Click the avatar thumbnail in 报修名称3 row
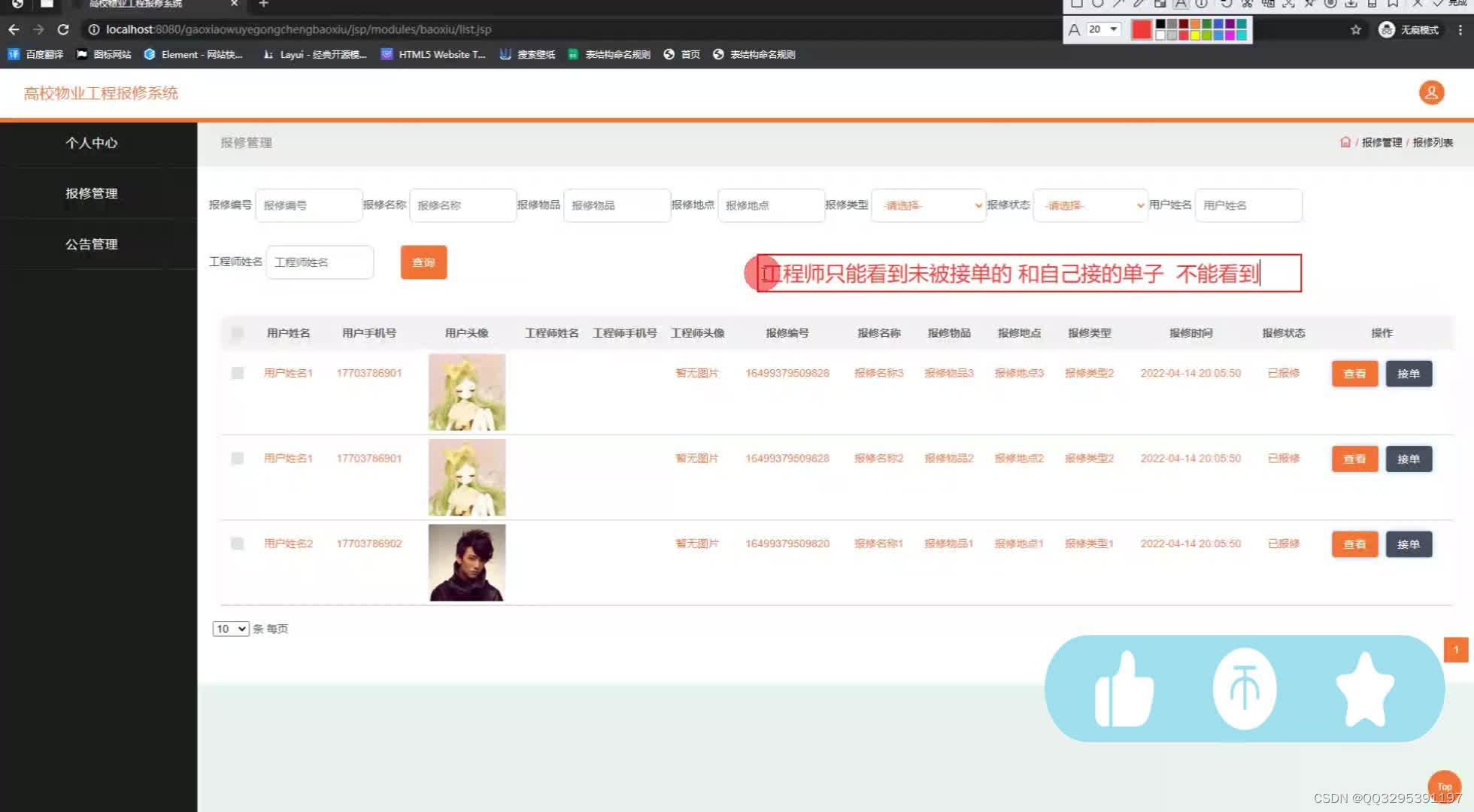This screenshot has height=812, width=1474. coord(467,392)
